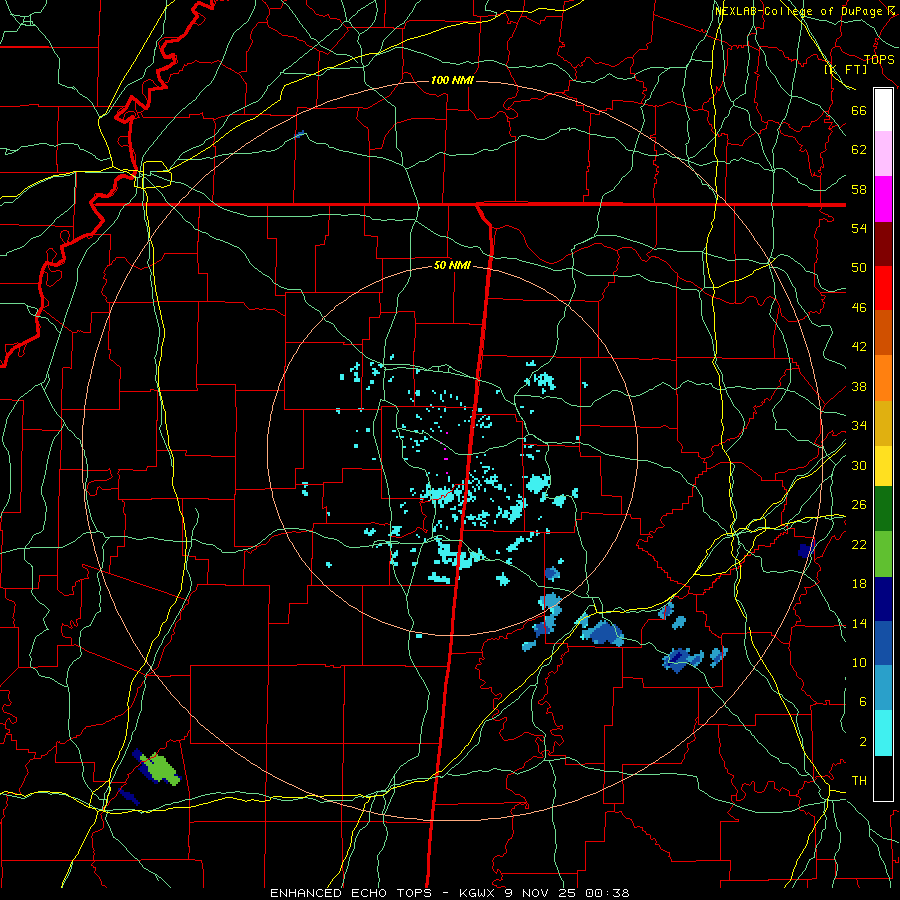Click the dark orange swatch near 42
900x900 pixels.
coord(883,333)
